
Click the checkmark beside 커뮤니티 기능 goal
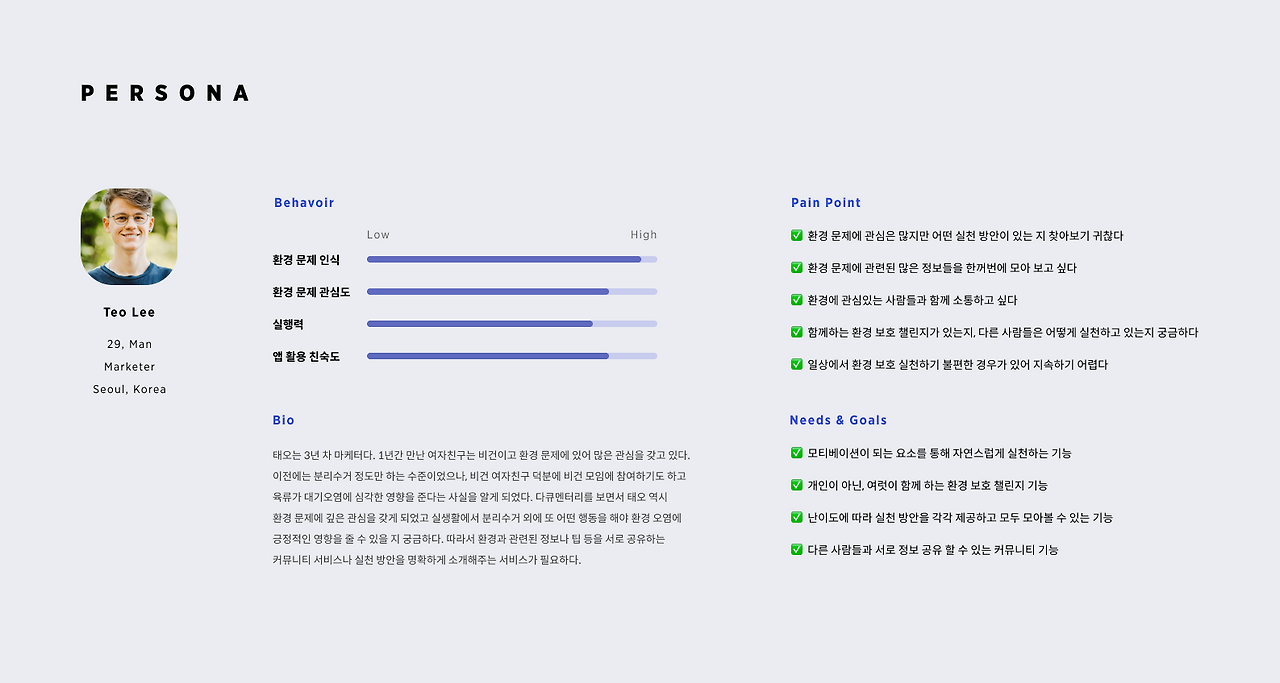(x=797, y=549)
